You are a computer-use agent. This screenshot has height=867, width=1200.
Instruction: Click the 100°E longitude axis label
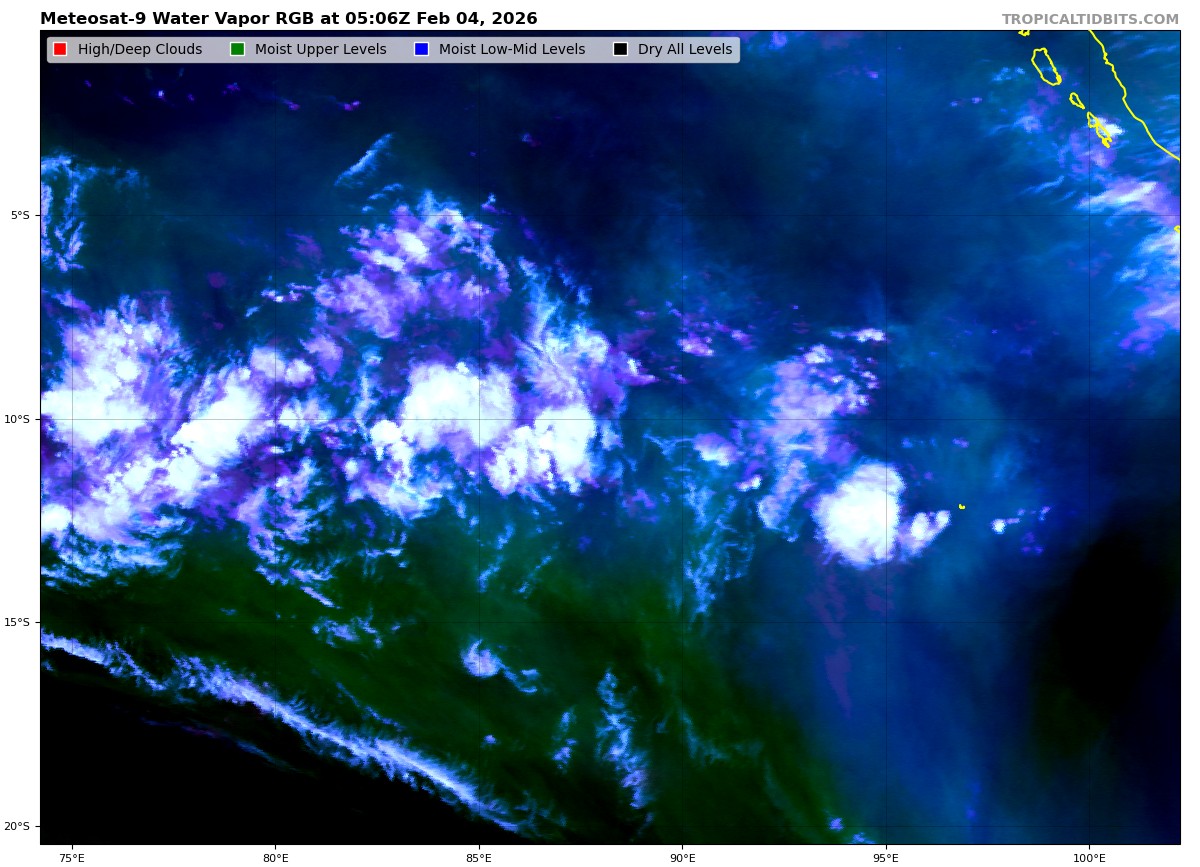pos(1089,857)
